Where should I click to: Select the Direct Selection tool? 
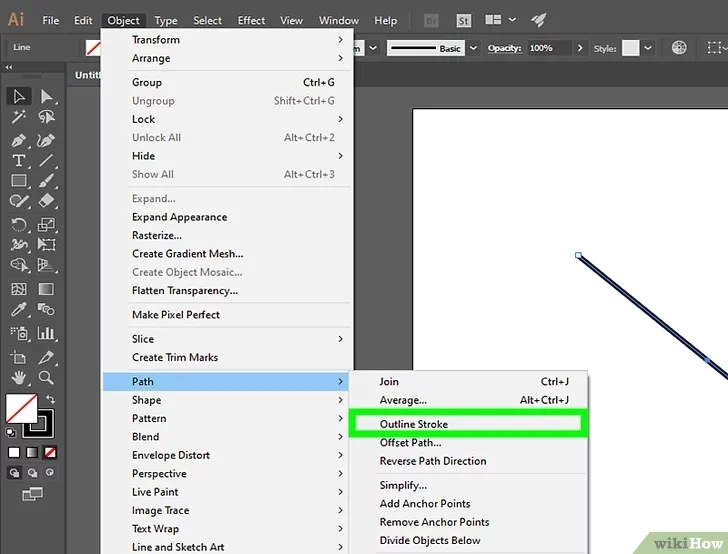[x=46, y=97]
